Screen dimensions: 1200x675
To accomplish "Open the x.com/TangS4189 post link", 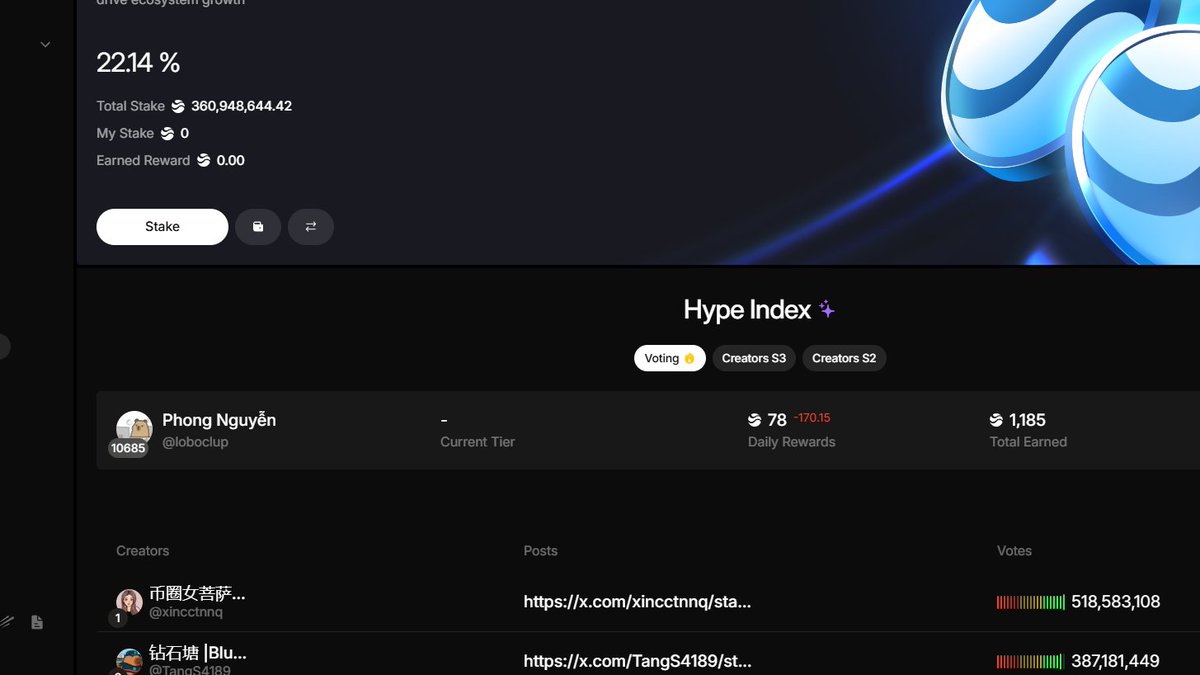I will (x=637, y=661).
